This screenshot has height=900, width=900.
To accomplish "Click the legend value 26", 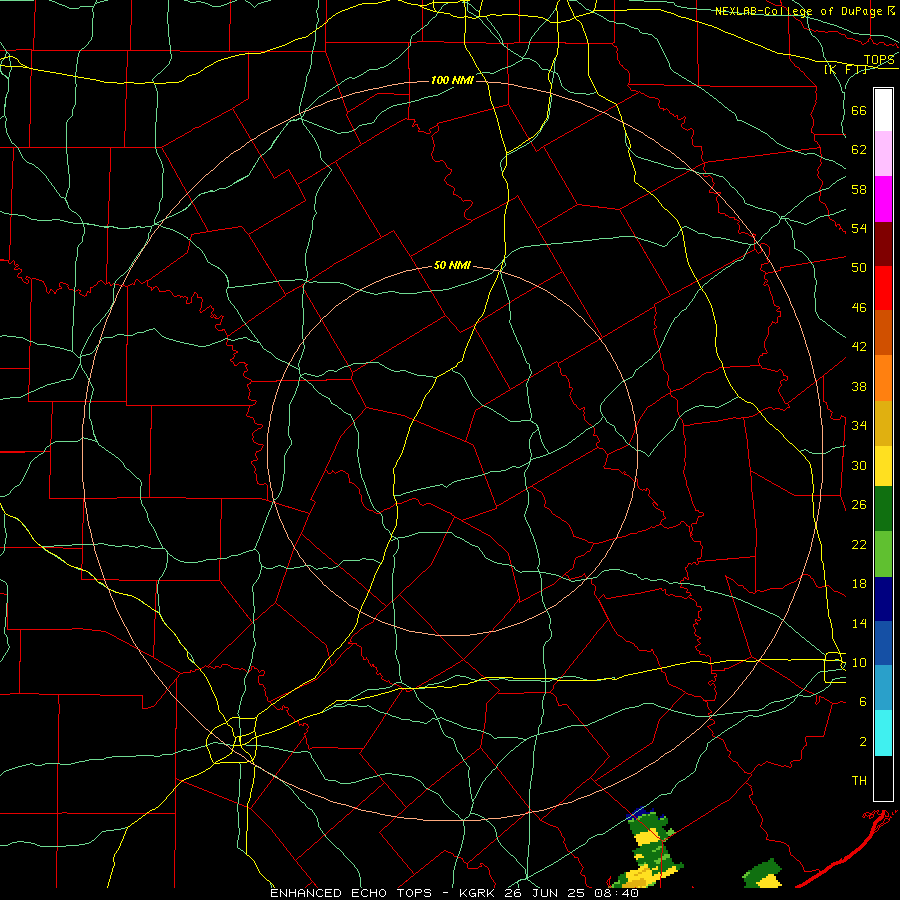I will click(859, 505).
